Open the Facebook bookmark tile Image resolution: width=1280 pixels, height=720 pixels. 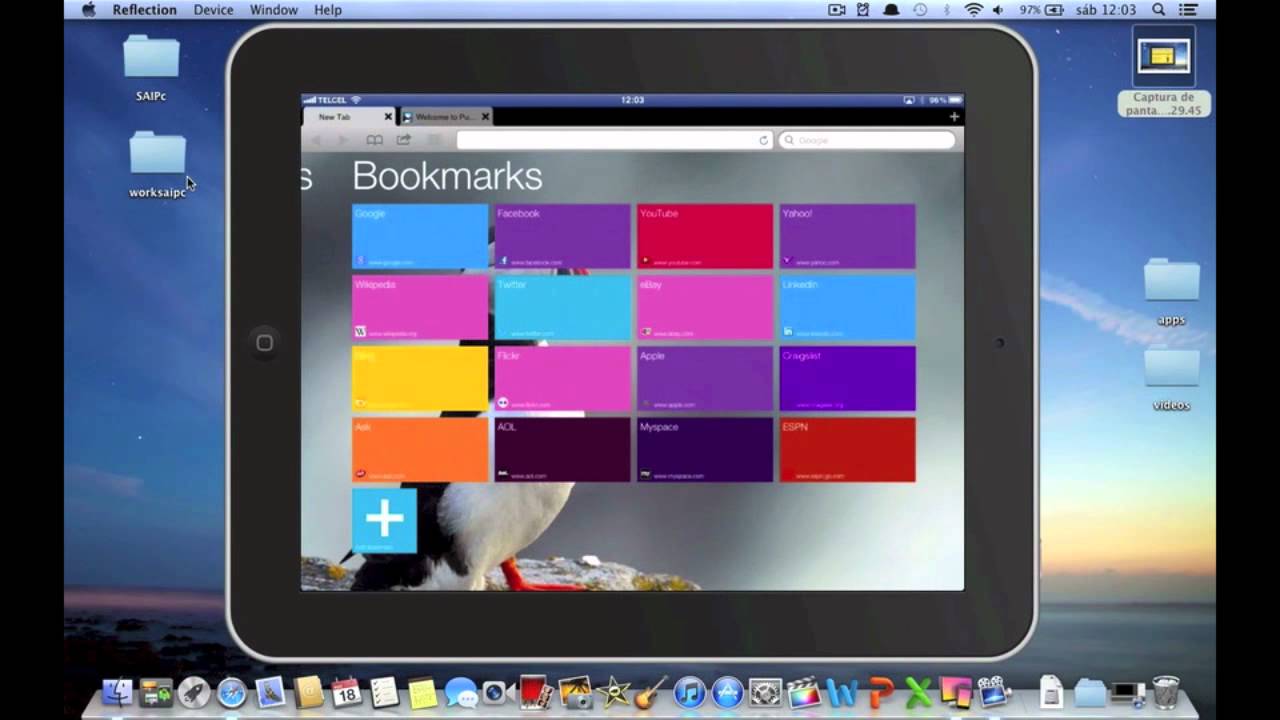click(562, 237)
